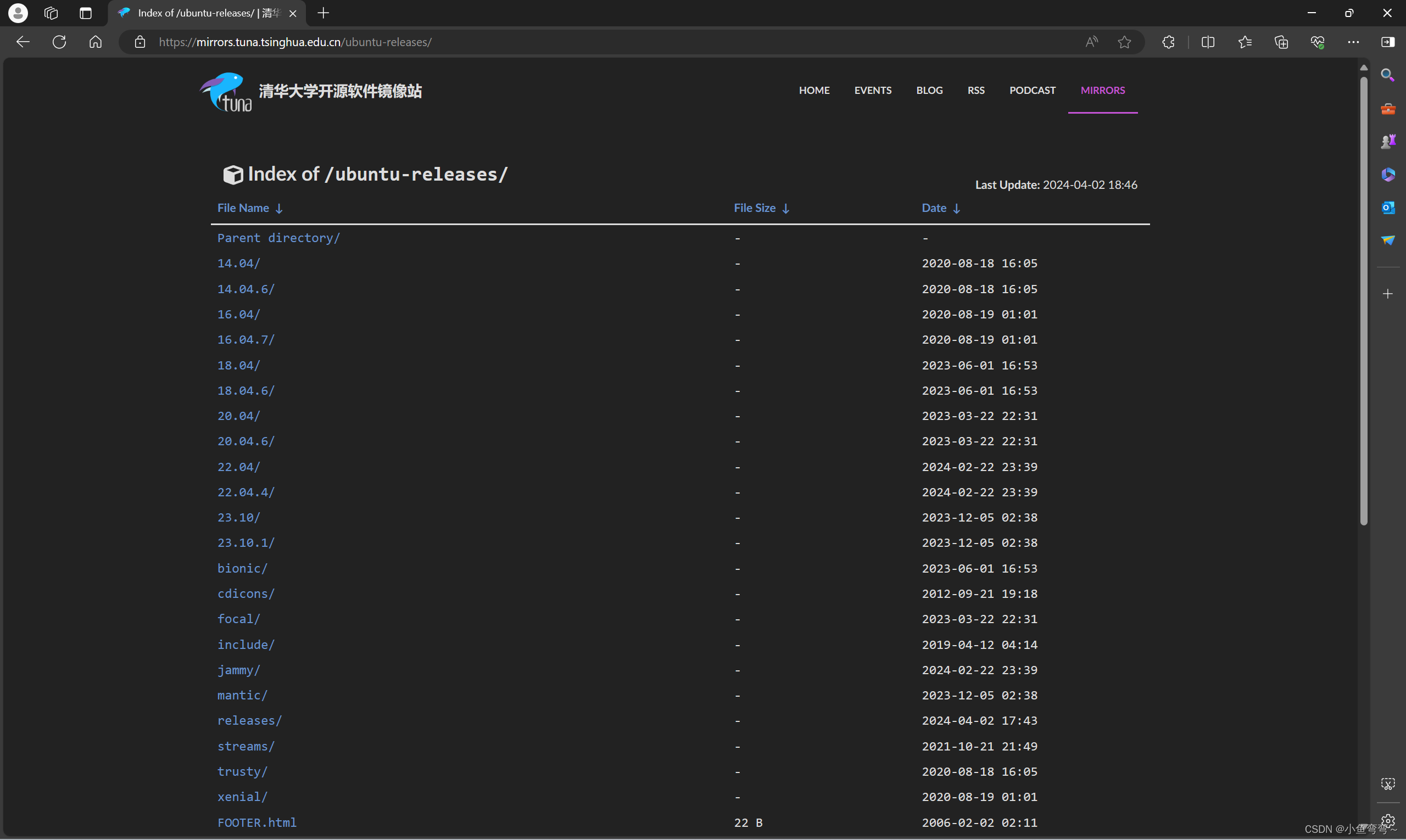Open split screen view icon
This screenshot has width=1406, height=840.
tap(1207, 42)
